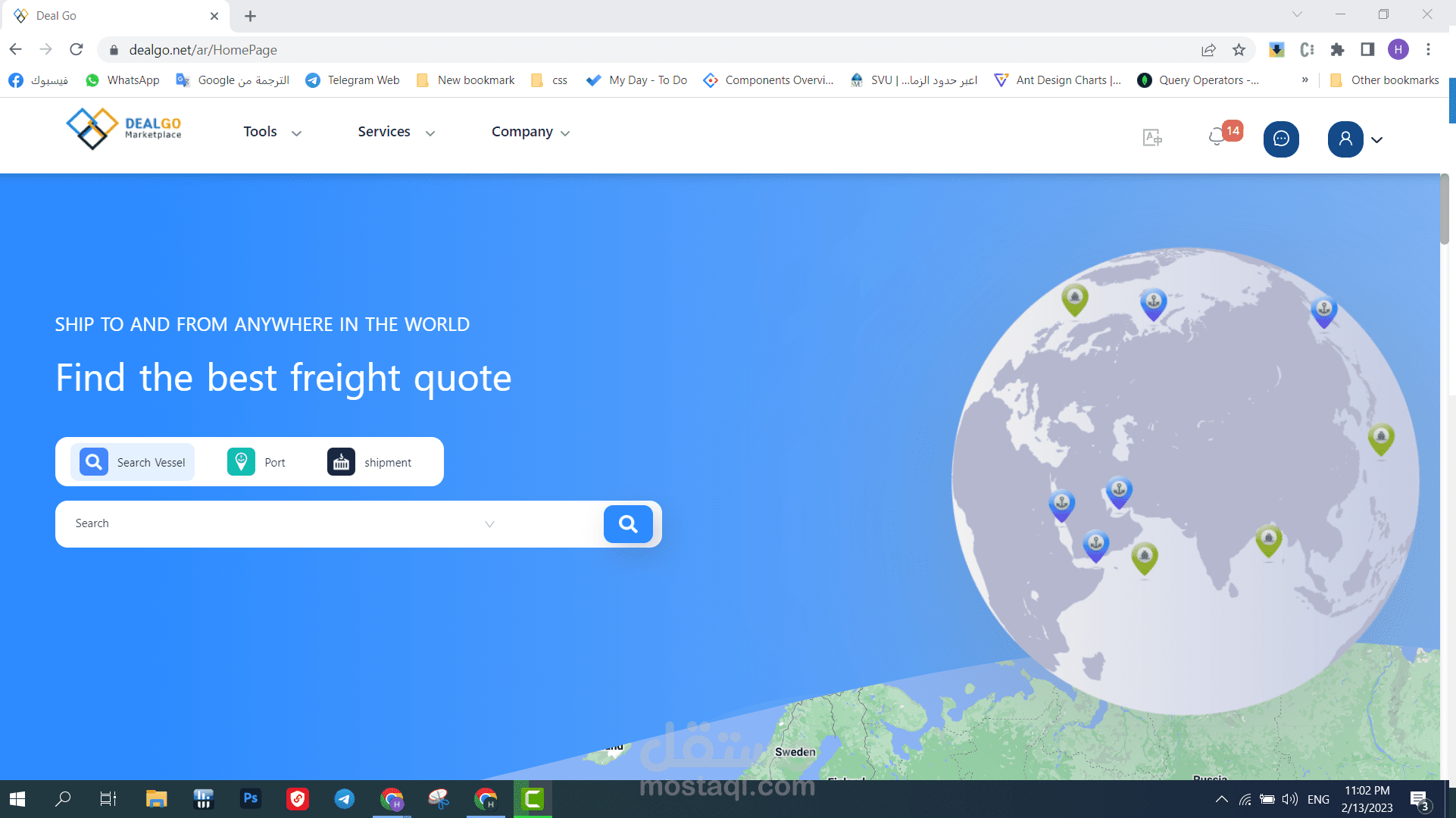Open the Windows notification center

tap(1420, 799)
